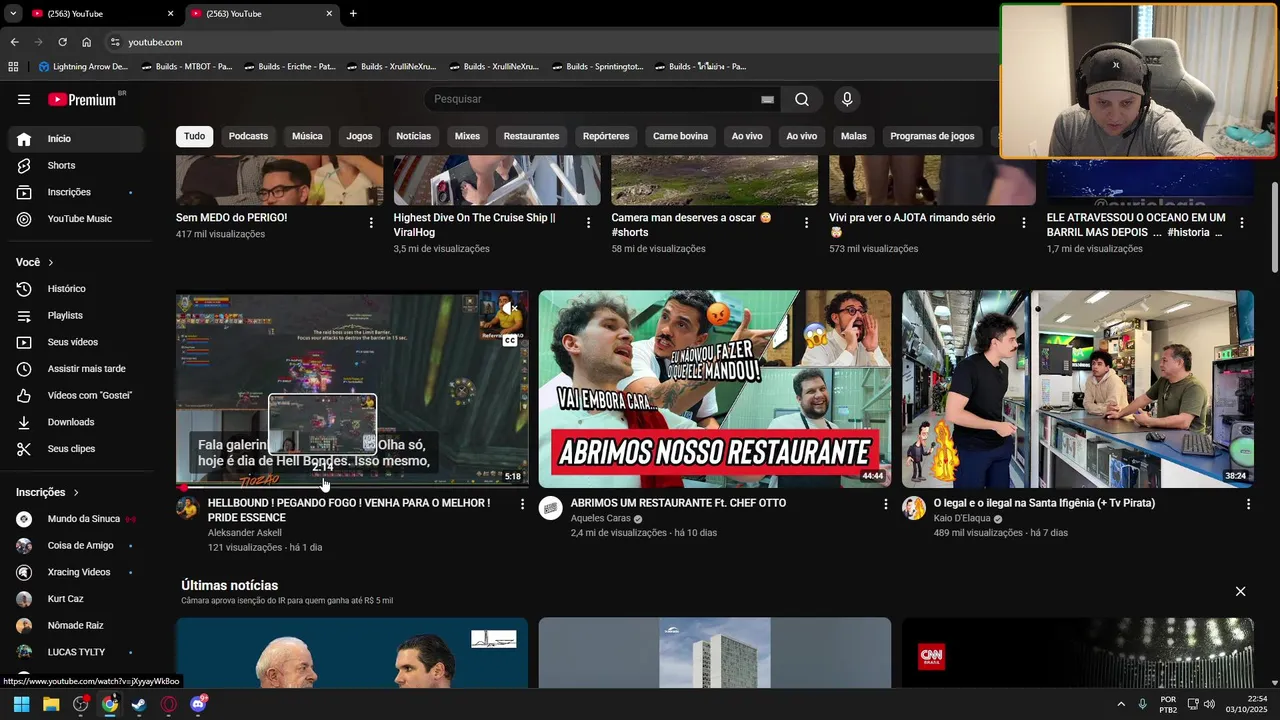The width and height of the screenshot is (1280, 720).
Task: Open options for AJOTA rimando short
Action: point(1024,222)
